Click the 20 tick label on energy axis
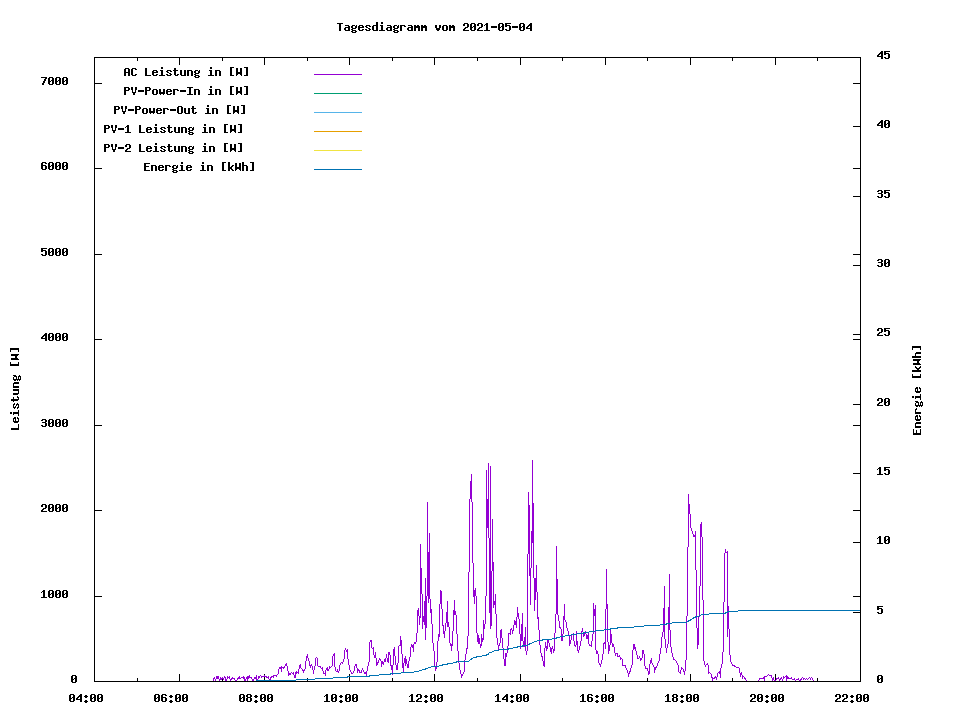 click(884, 403)
